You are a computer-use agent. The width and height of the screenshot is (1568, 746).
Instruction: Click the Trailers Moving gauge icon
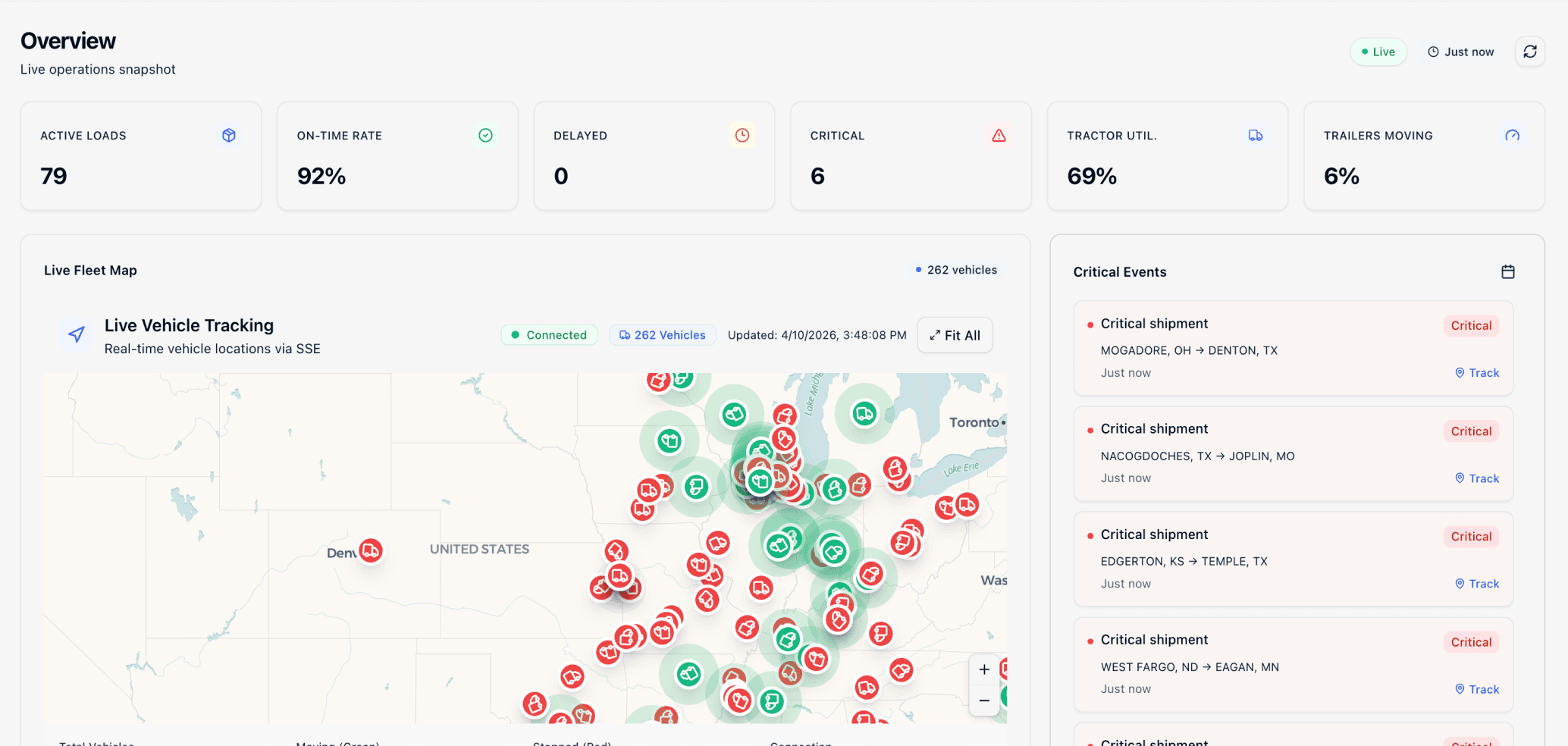click(x=1512, y=135)
